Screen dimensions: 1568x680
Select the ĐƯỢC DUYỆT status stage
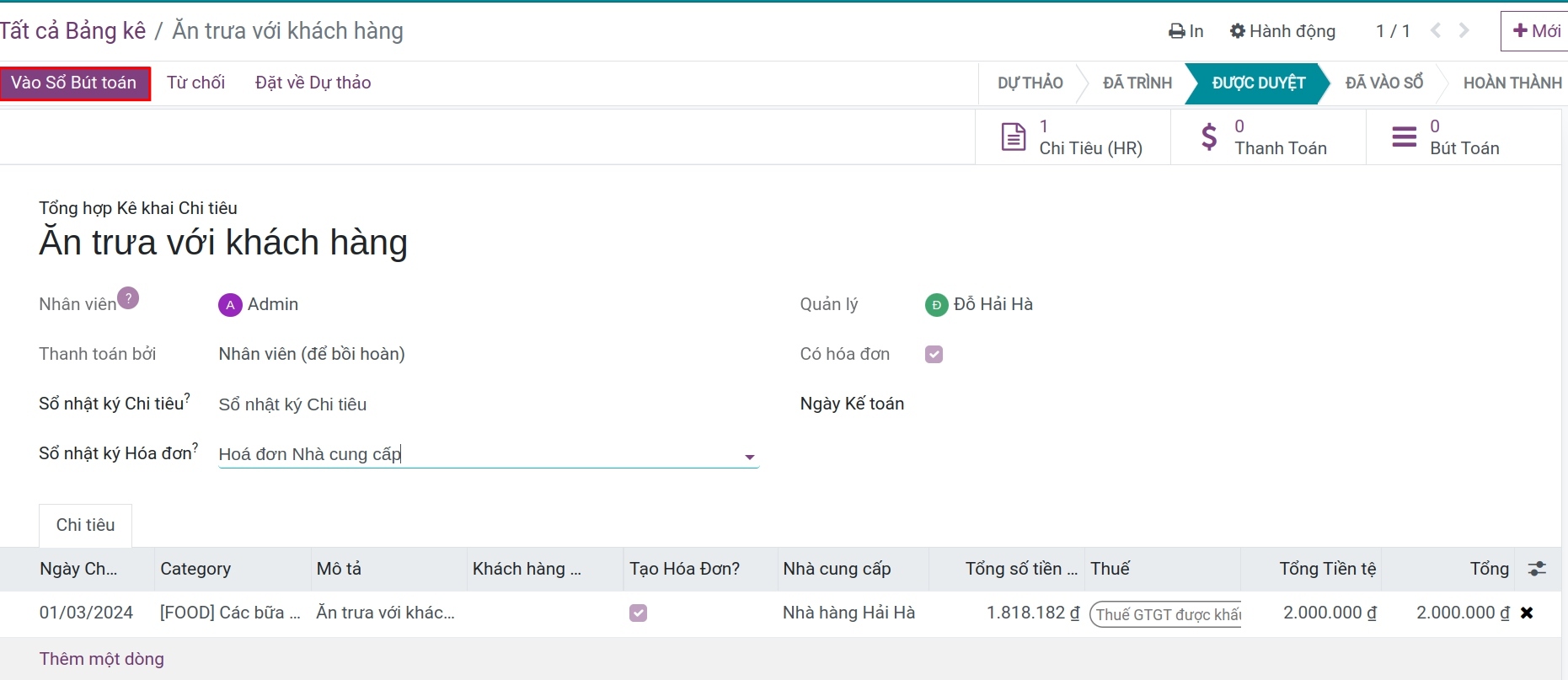[1258, 83]
